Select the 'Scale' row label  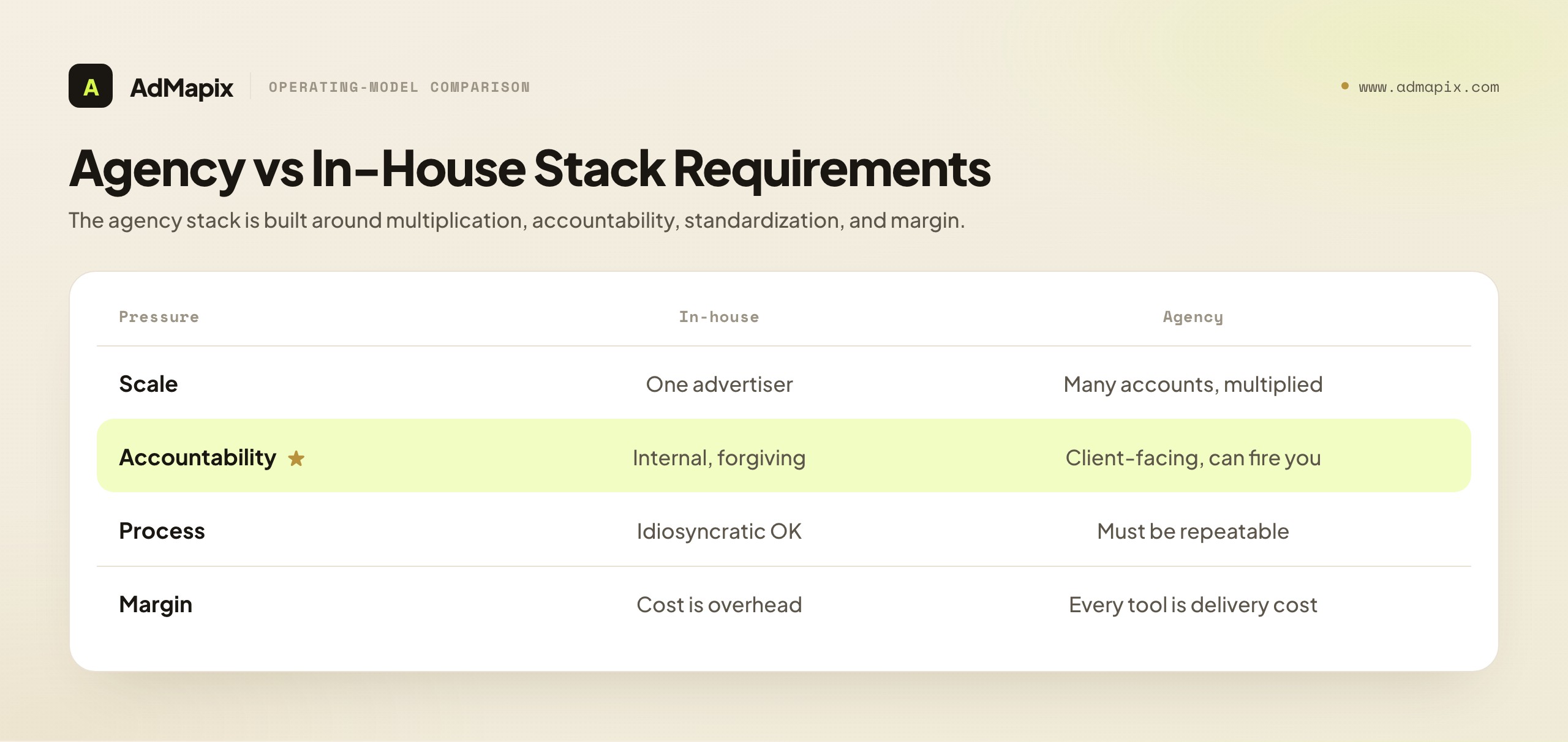click(148, 384)
